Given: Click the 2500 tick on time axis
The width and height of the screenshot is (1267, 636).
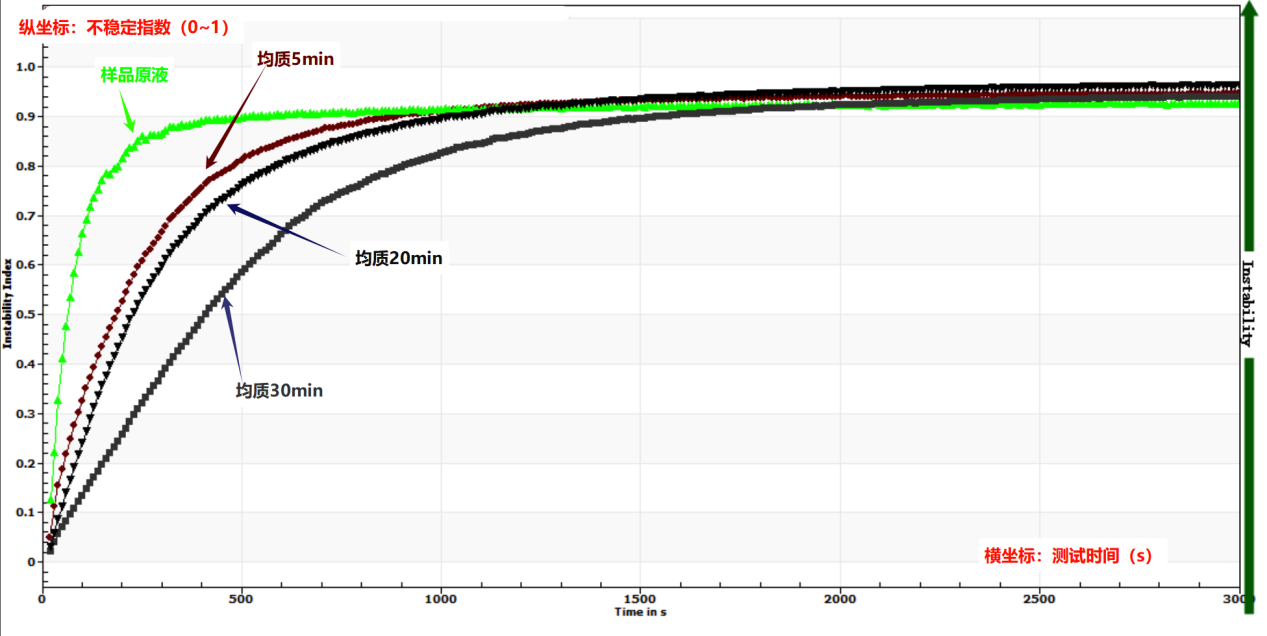Looking at the screenshot, I should coord(1039,599).
